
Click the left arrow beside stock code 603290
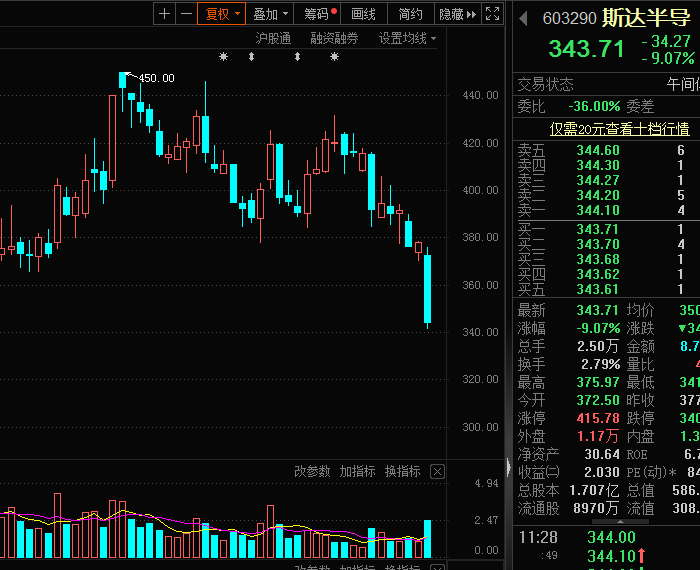523,18
